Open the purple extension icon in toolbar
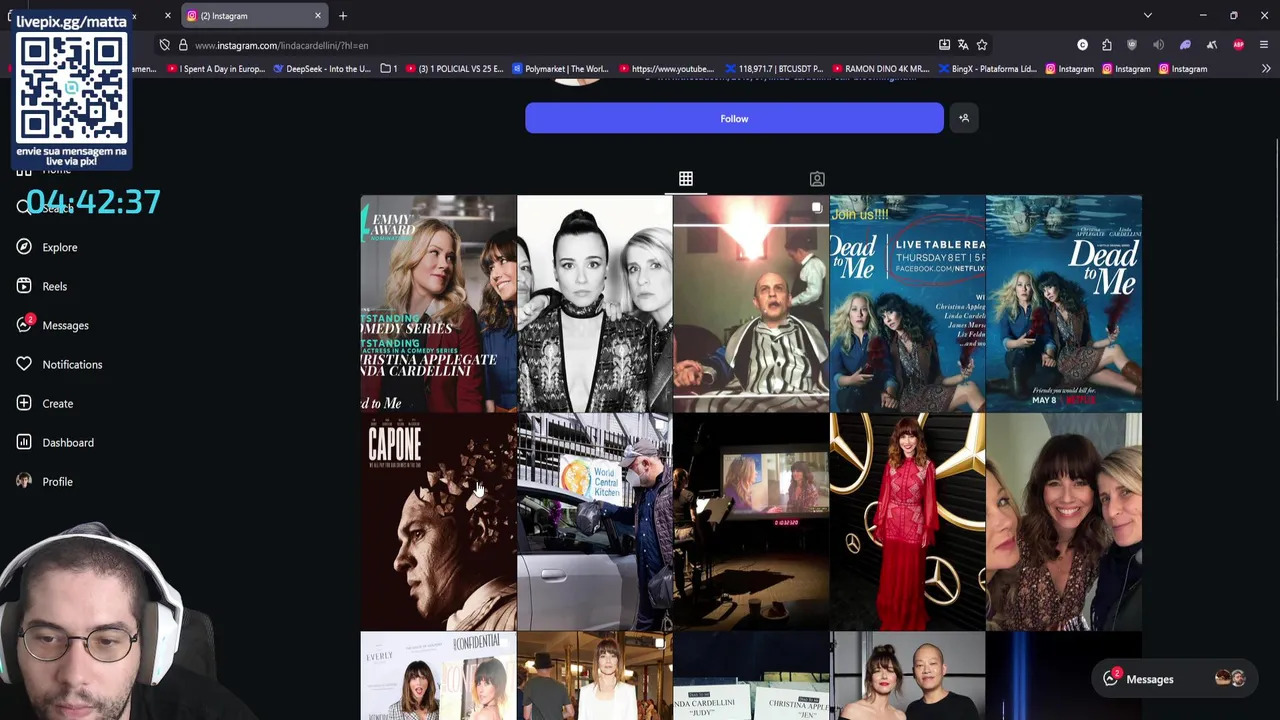 (1185, 45)
